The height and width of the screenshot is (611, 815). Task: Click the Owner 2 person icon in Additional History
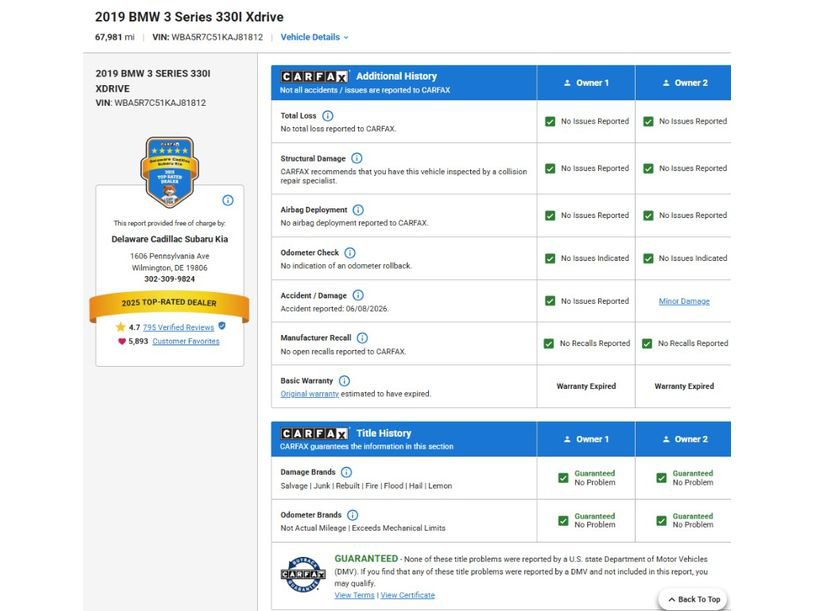click(x=666, y=83)
